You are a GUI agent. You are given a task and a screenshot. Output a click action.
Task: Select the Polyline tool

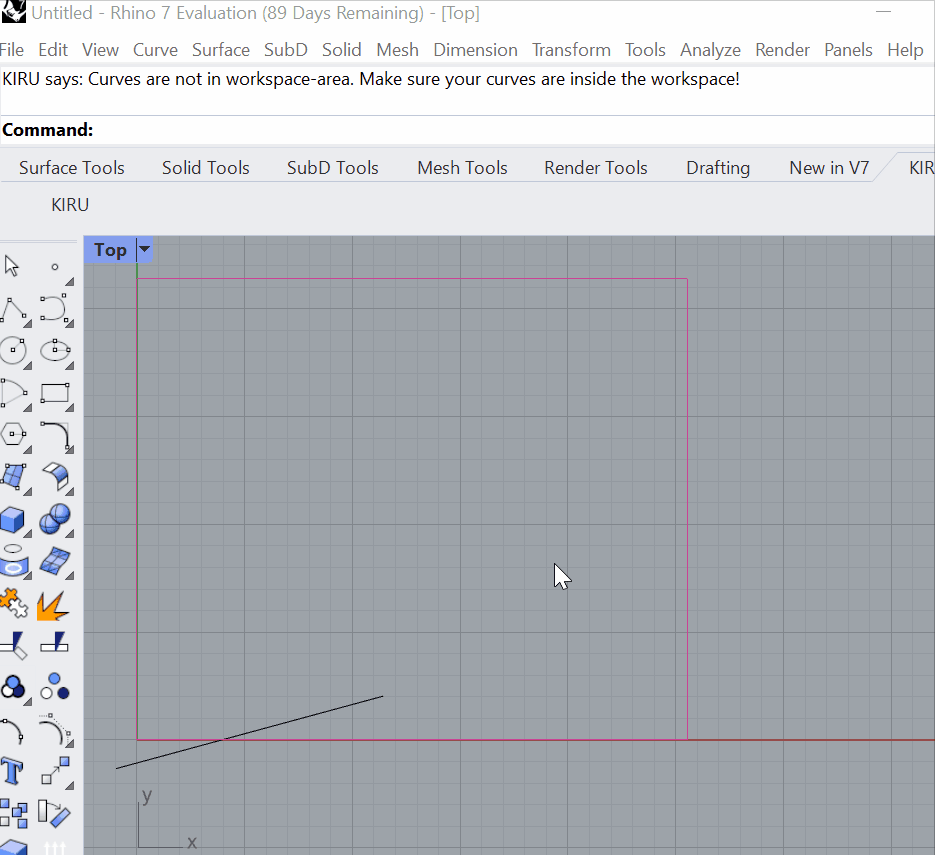[14, 310]
